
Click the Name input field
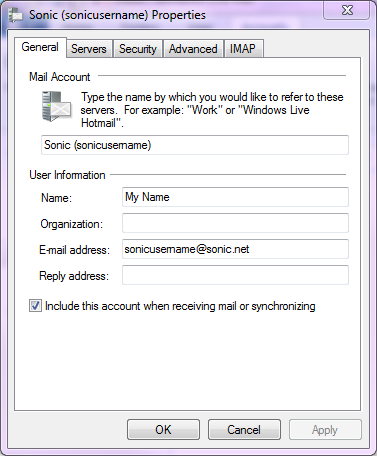[235, 197]
